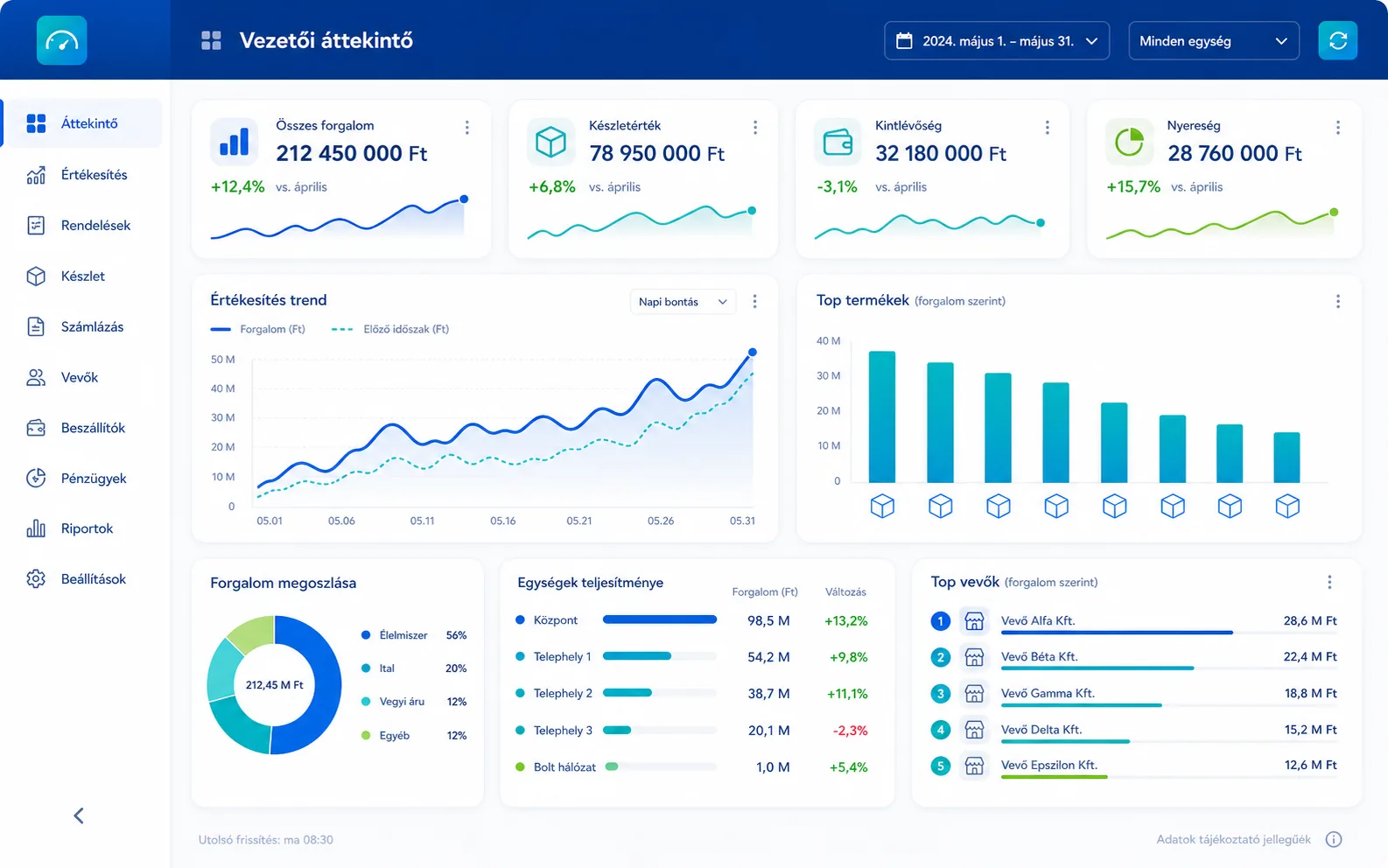
Task: Open the Vevő Gamma Kft. customer link
Action: pos(1048,693)
